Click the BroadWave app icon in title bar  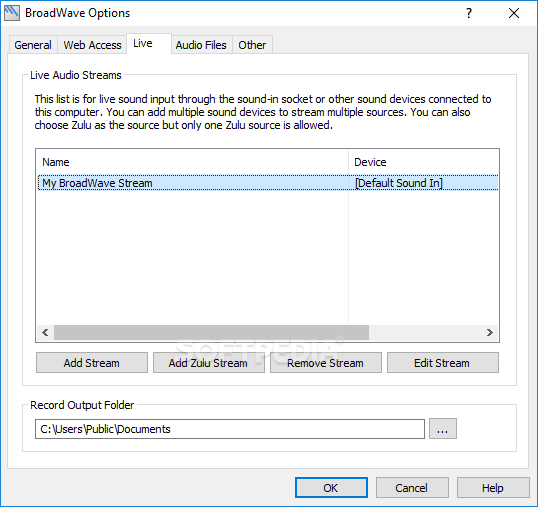click(12, 13)
